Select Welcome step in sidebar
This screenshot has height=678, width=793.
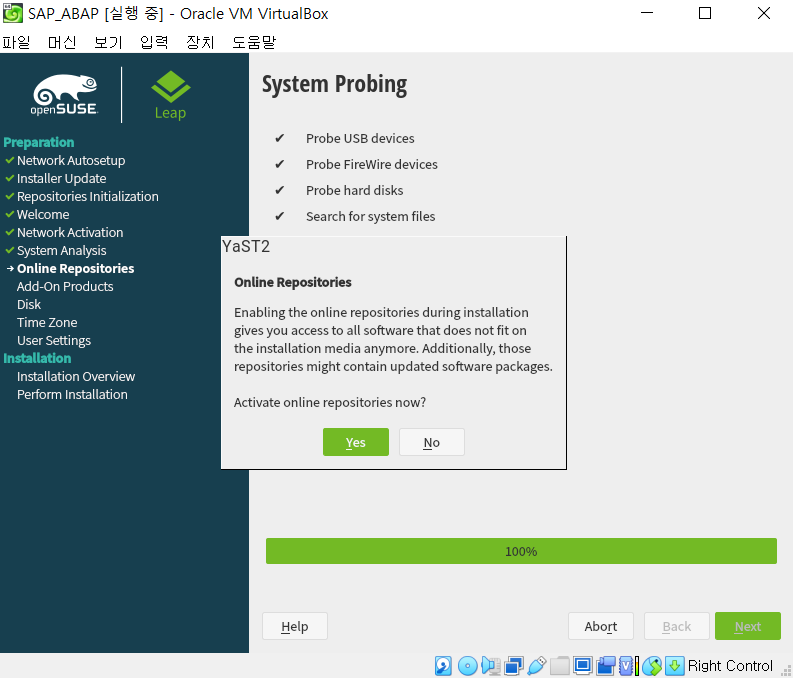43,214
